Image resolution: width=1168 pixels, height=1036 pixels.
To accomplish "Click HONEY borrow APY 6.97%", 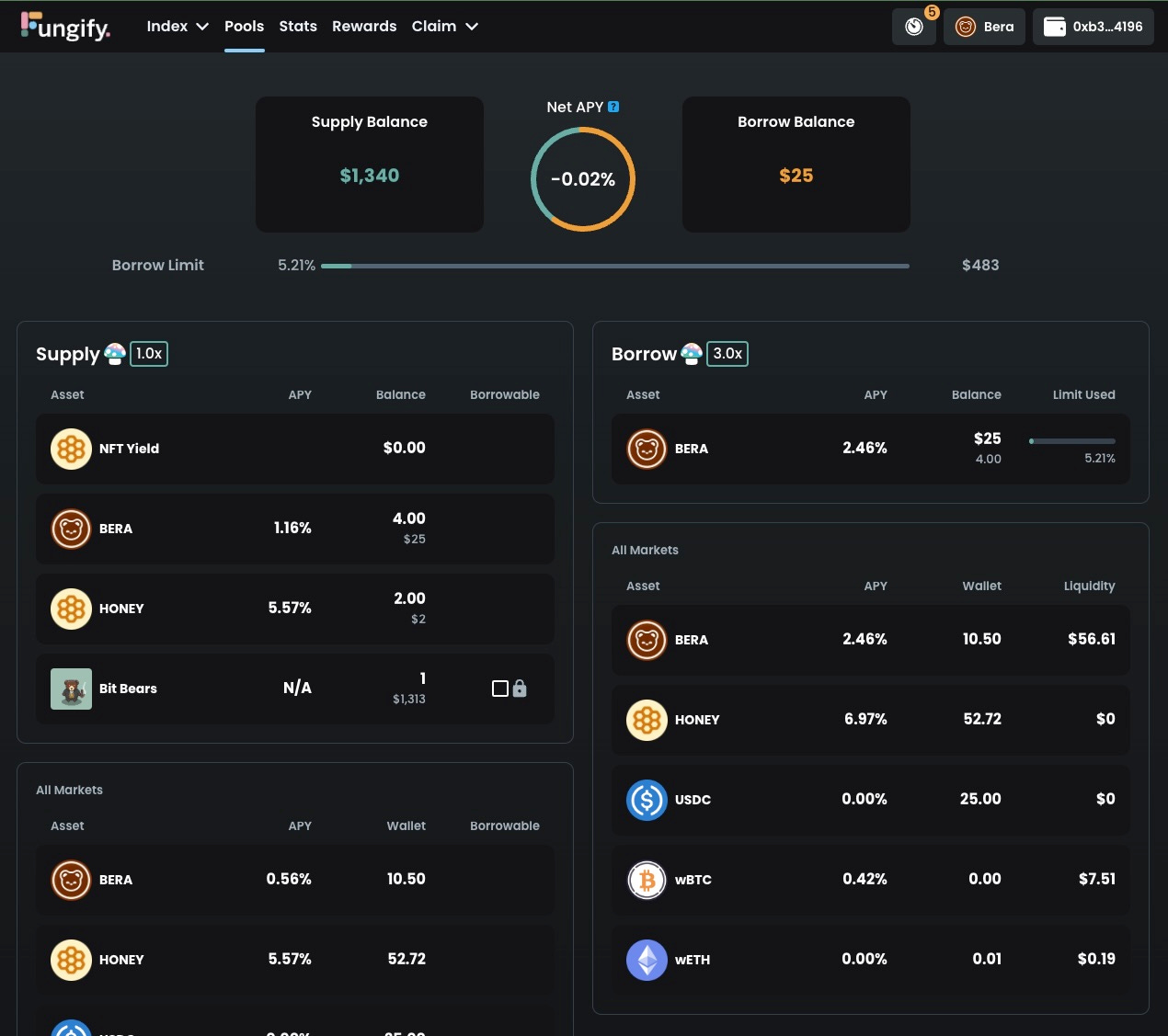I will (866, 720).
